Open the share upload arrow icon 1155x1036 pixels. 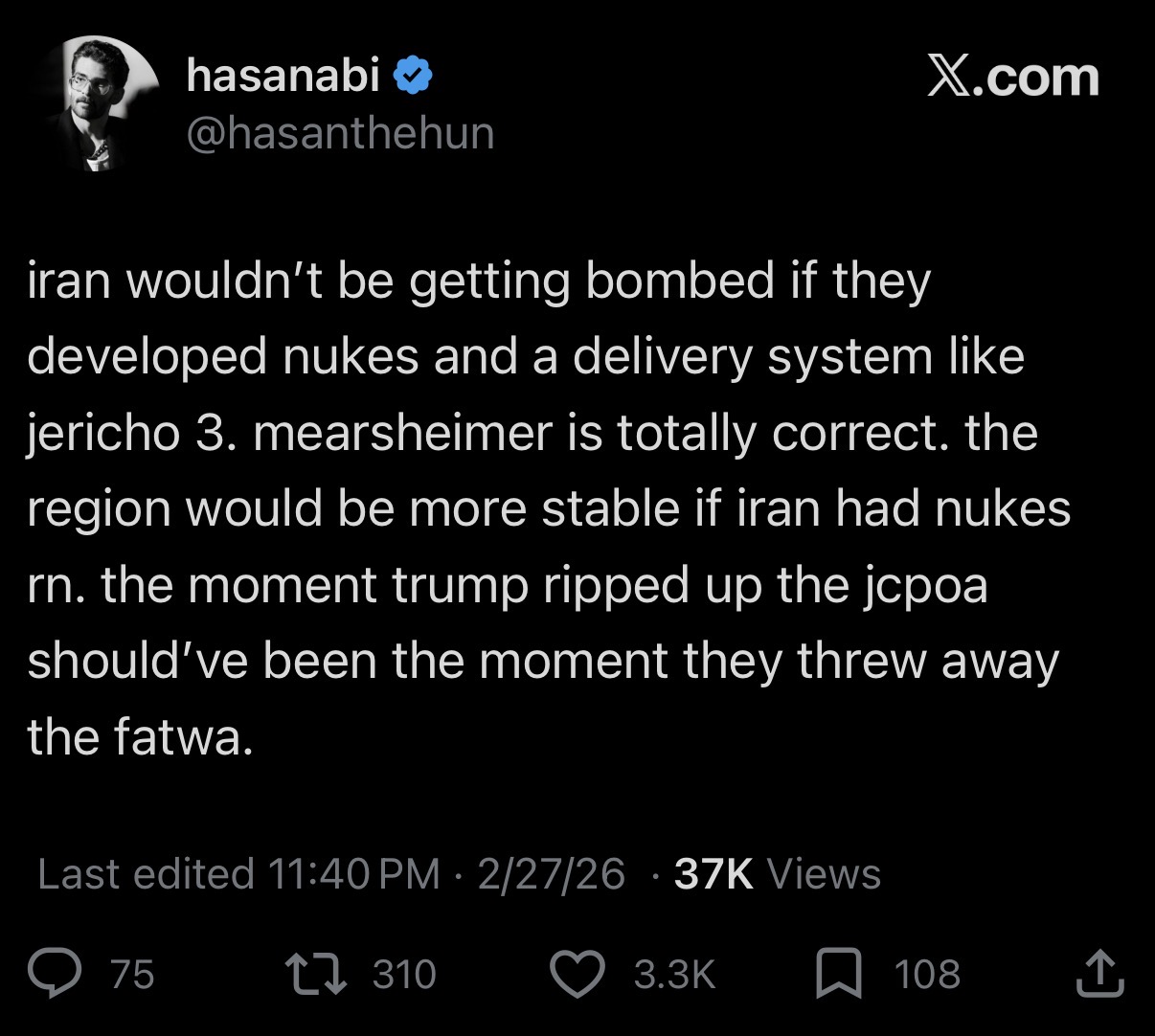click(1100, 974)
